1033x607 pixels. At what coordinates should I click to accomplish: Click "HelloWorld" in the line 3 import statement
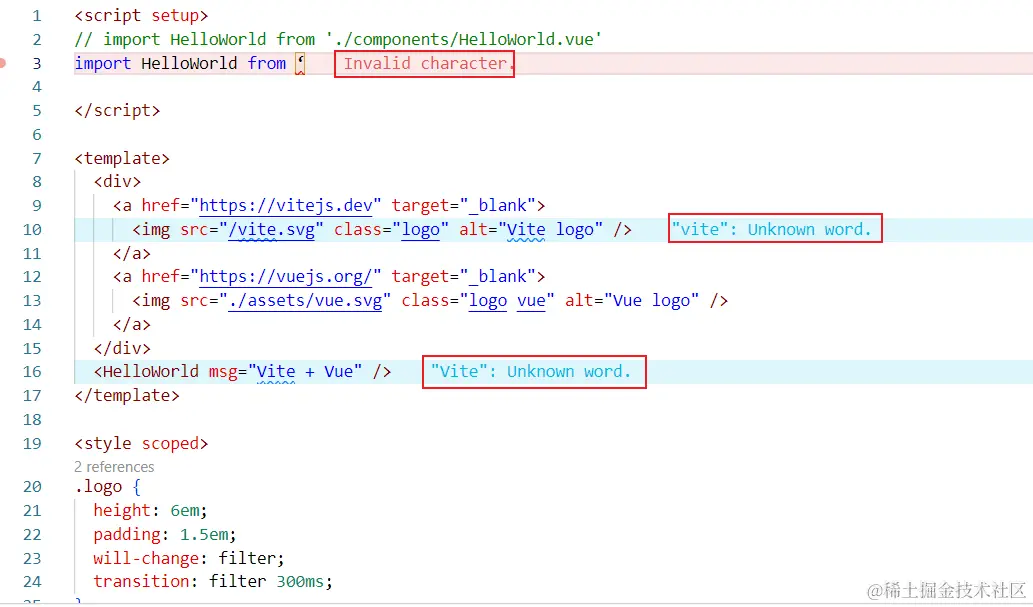pyautogui.click(x=189, y=63)
